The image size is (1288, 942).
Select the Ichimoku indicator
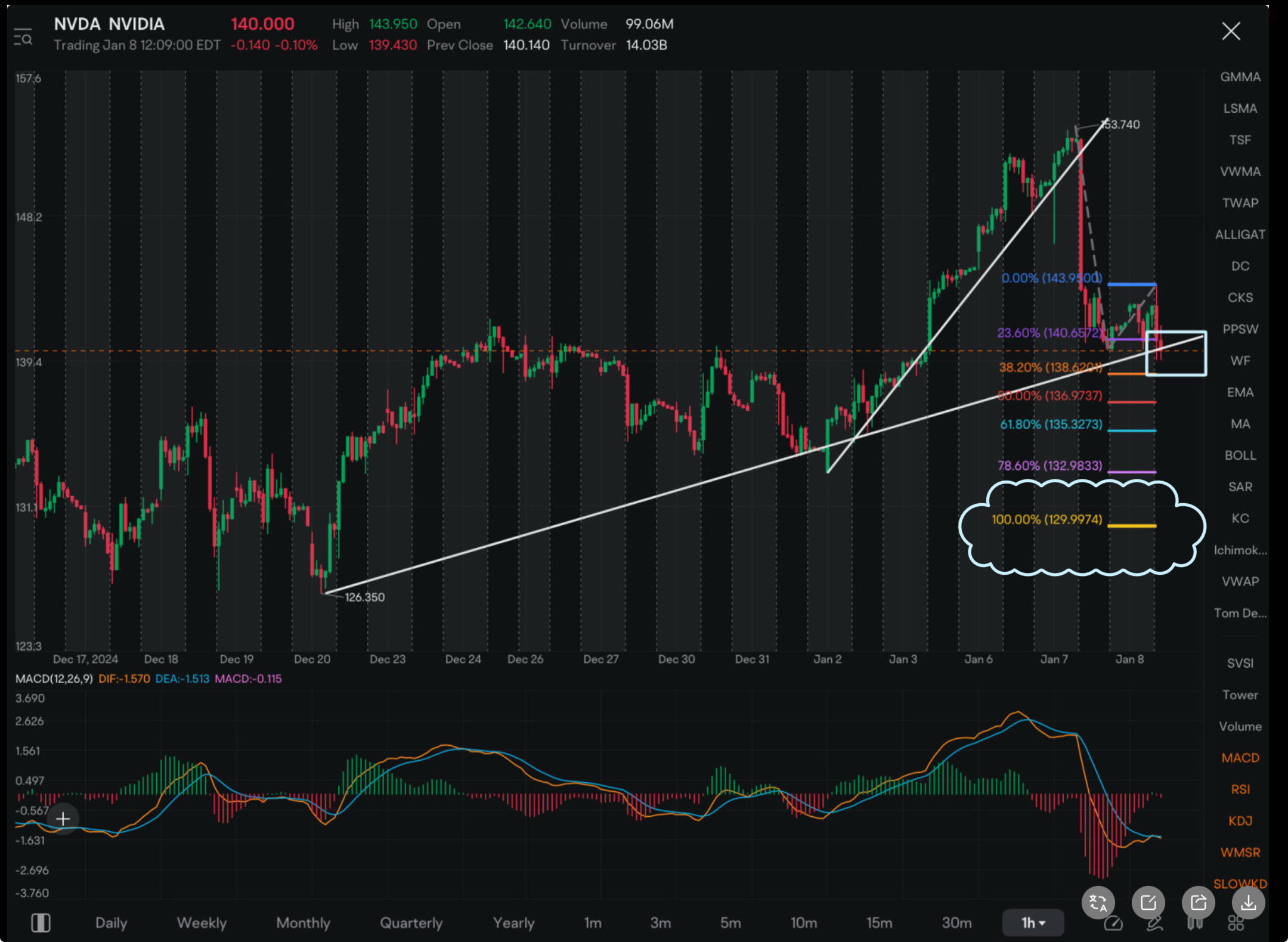tap(1240, 550)
